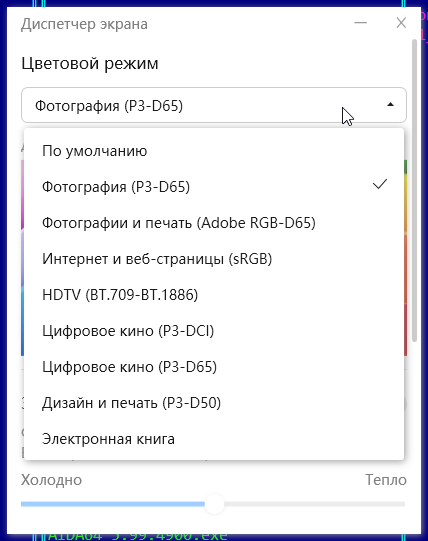Choose Цифровое кино (P3-DCI) option
Viewport: 428px width, 541px height.
tap(214, 331)
